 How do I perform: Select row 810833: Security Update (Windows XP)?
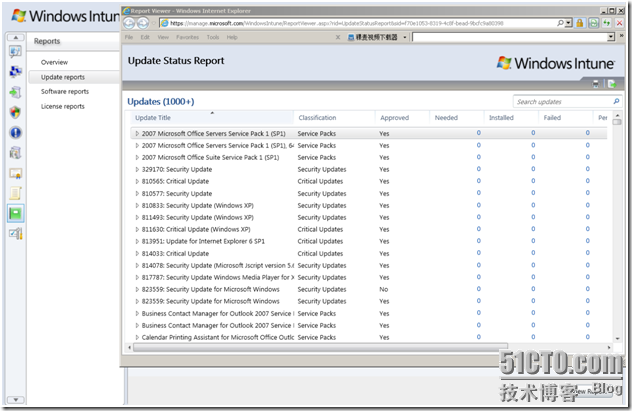tap(368, 206)
